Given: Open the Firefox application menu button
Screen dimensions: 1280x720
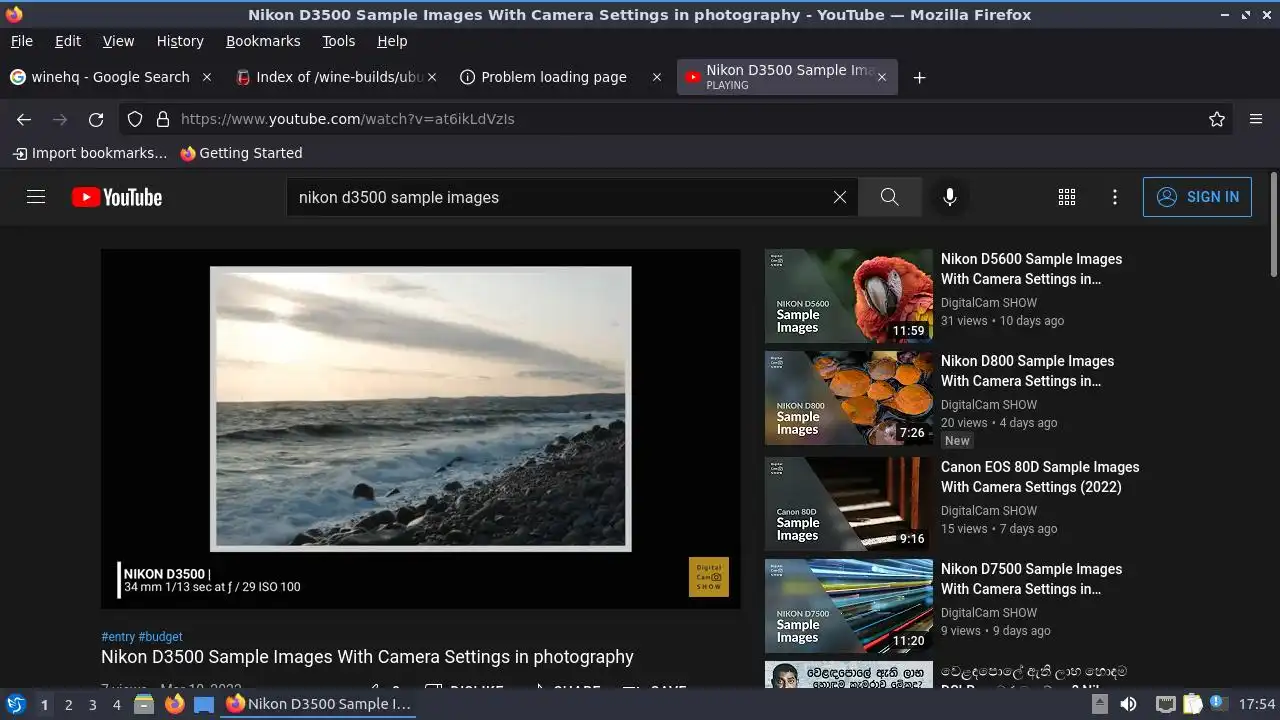Looking at the screenshot, I should [1256, 119].
